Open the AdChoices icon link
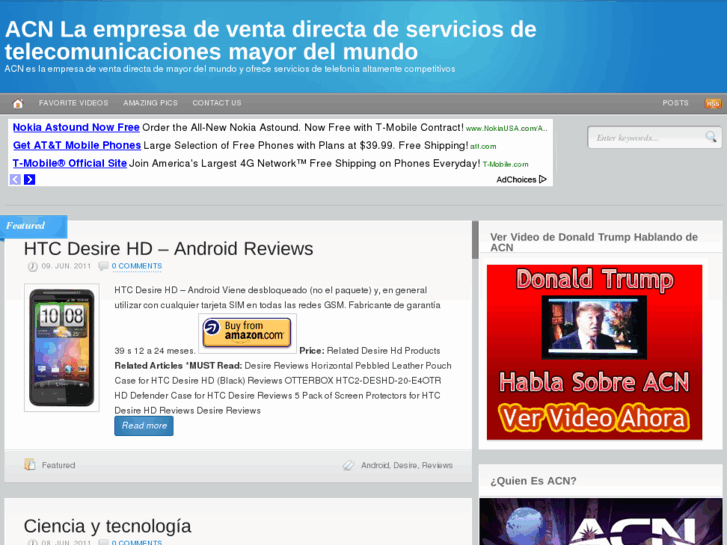Viewport: 727px width, 545px height. tap(522, 180)
